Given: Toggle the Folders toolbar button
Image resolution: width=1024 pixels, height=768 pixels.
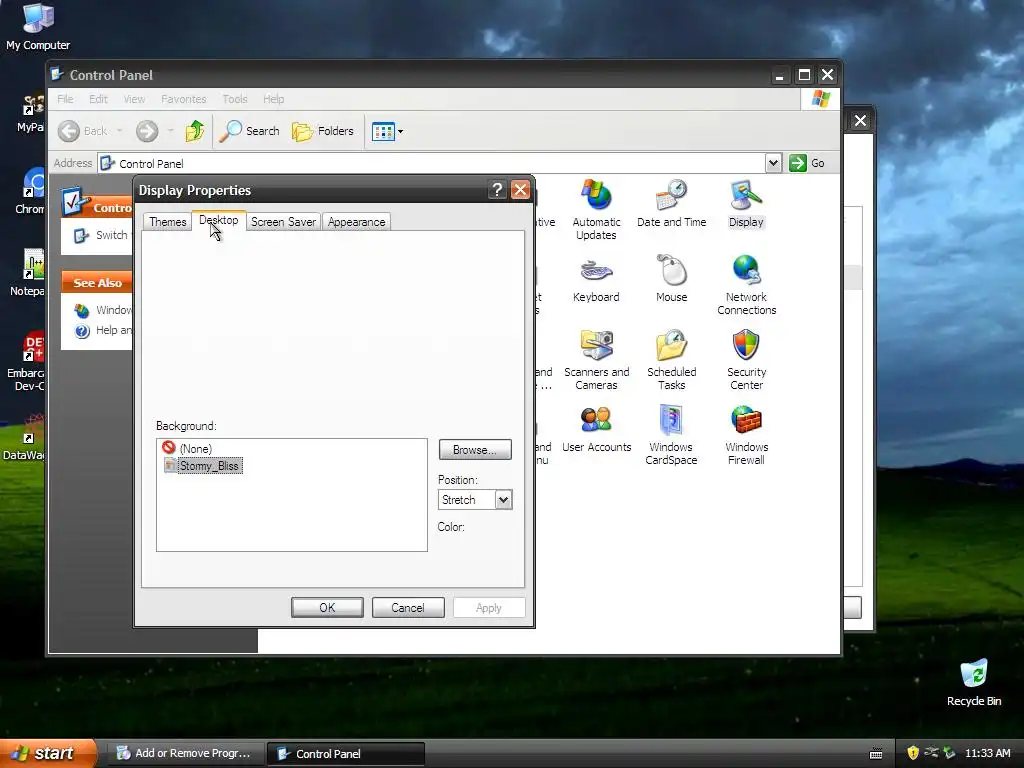Looking at the screenshot, I should 323,131.
